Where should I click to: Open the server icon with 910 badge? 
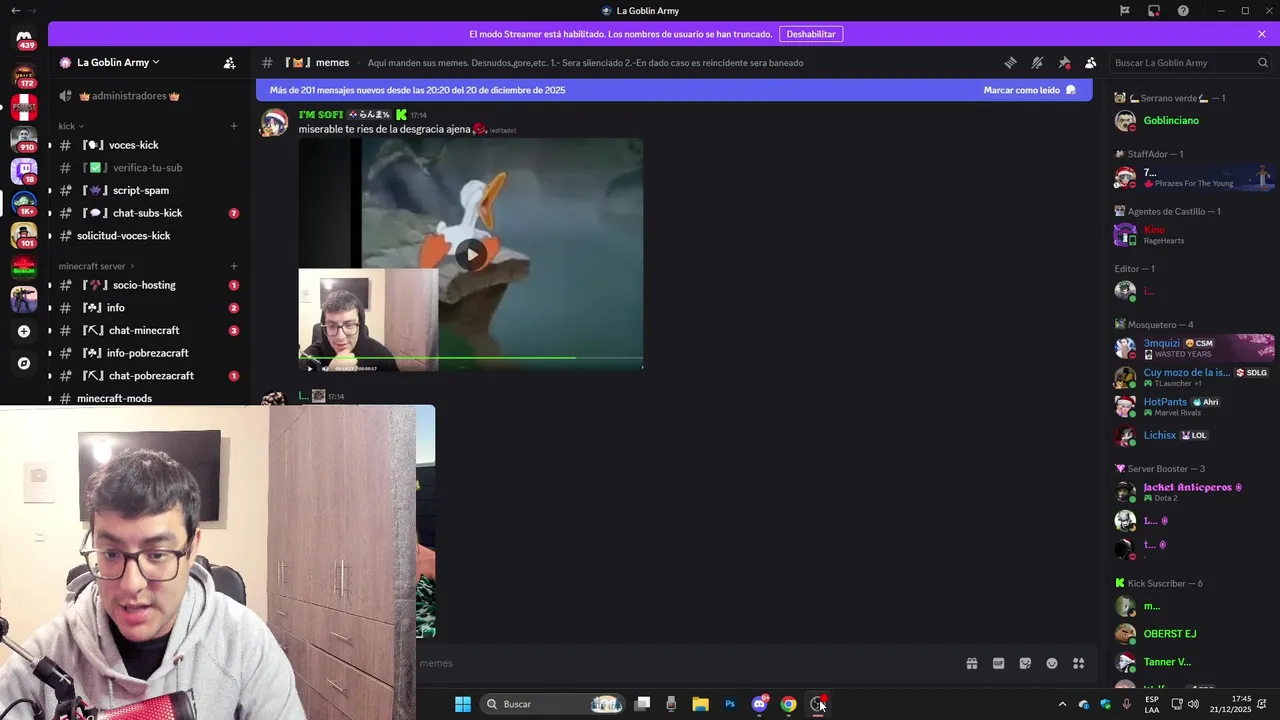point(24,139)
